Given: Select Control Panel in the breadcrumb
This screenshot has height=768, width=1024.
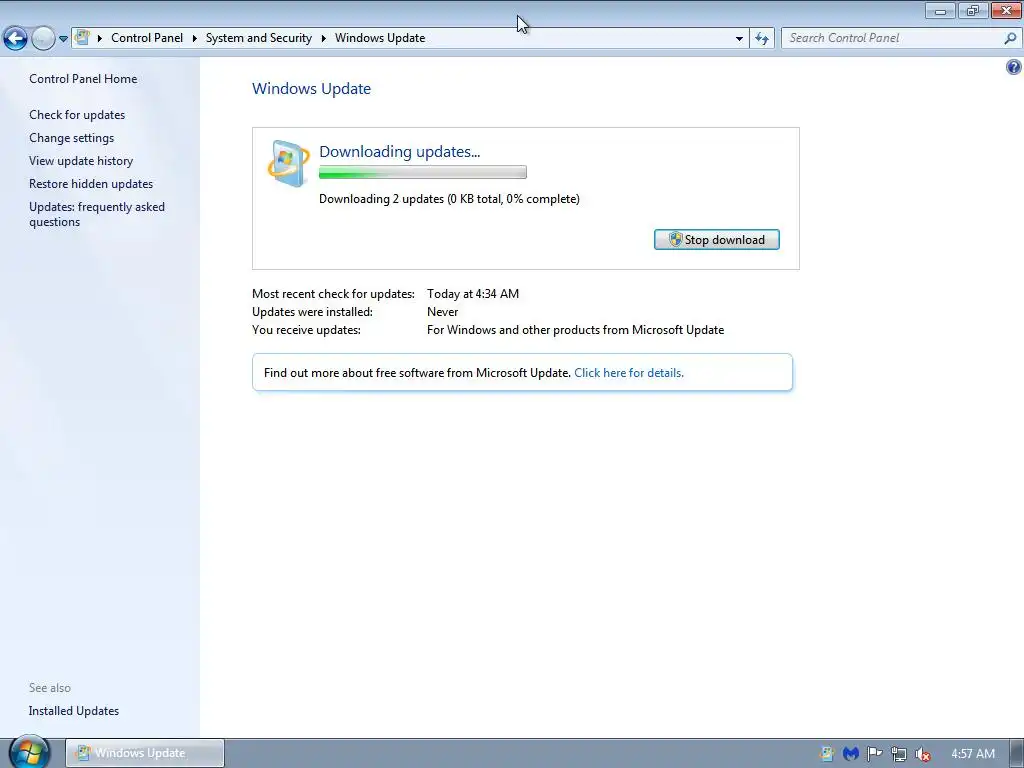Looking at the screenshot, I should [x=147, y=38].
